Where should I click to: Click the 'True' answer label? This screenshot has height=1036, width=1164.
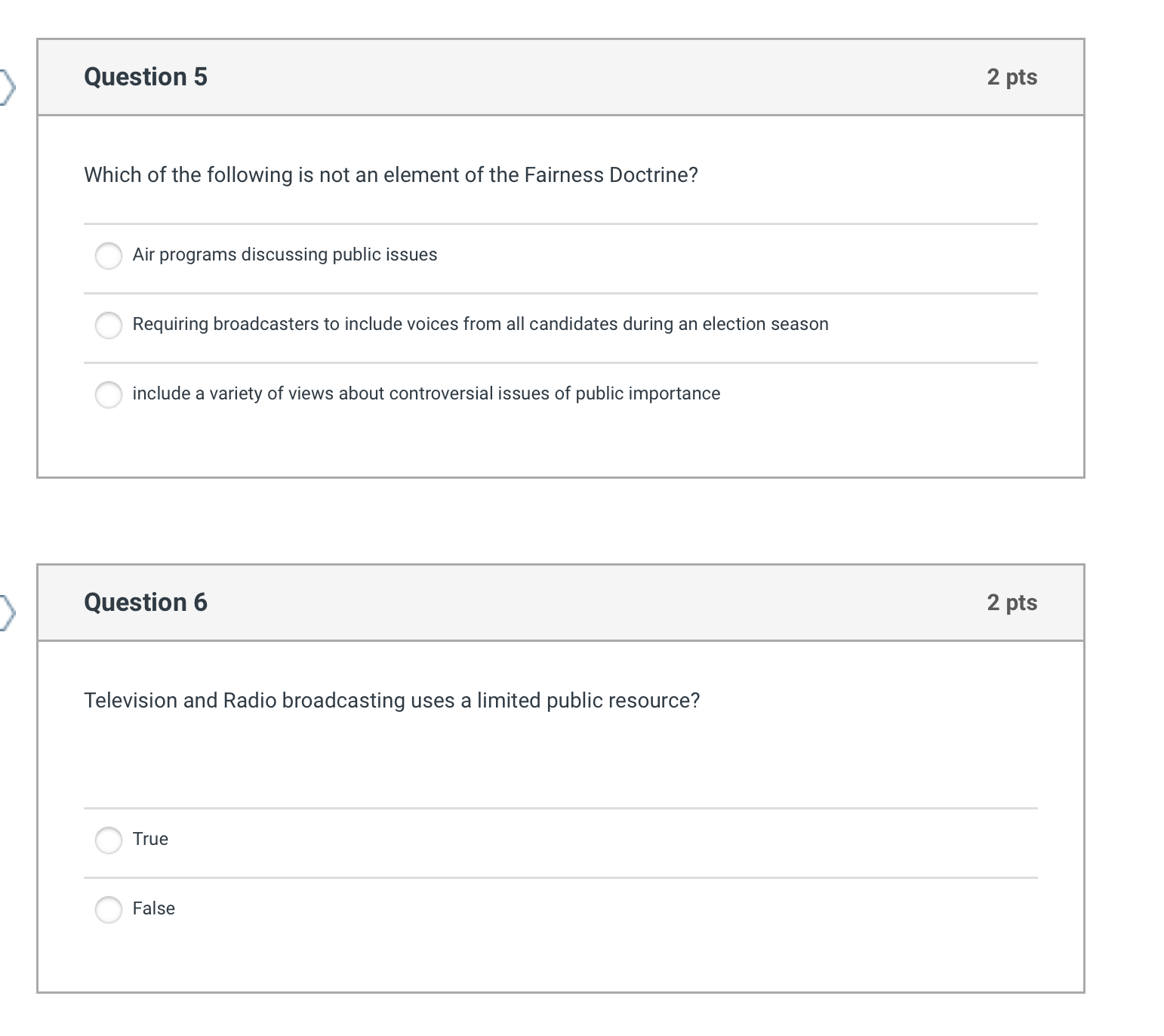pyautogui.click(x=150, y=839)
